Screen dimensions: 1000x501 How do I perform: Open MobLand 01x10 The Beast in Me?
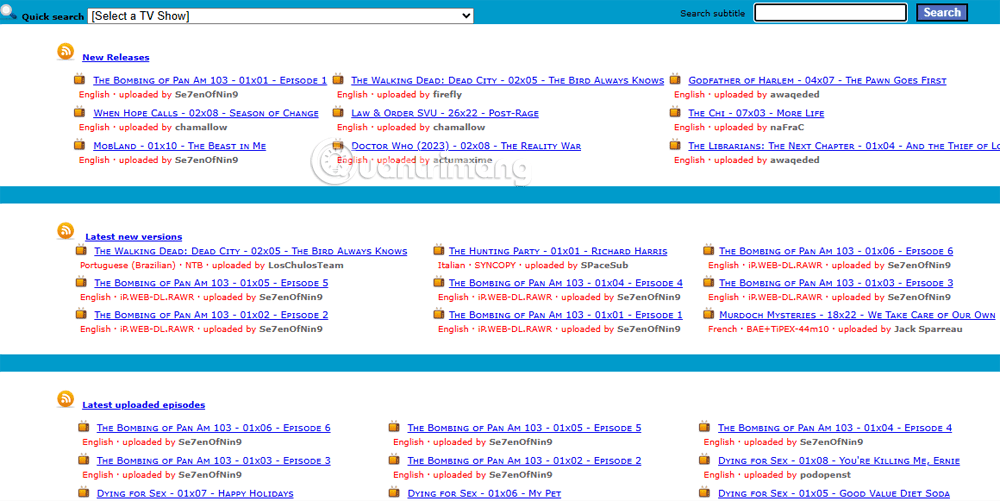(179, 146)
